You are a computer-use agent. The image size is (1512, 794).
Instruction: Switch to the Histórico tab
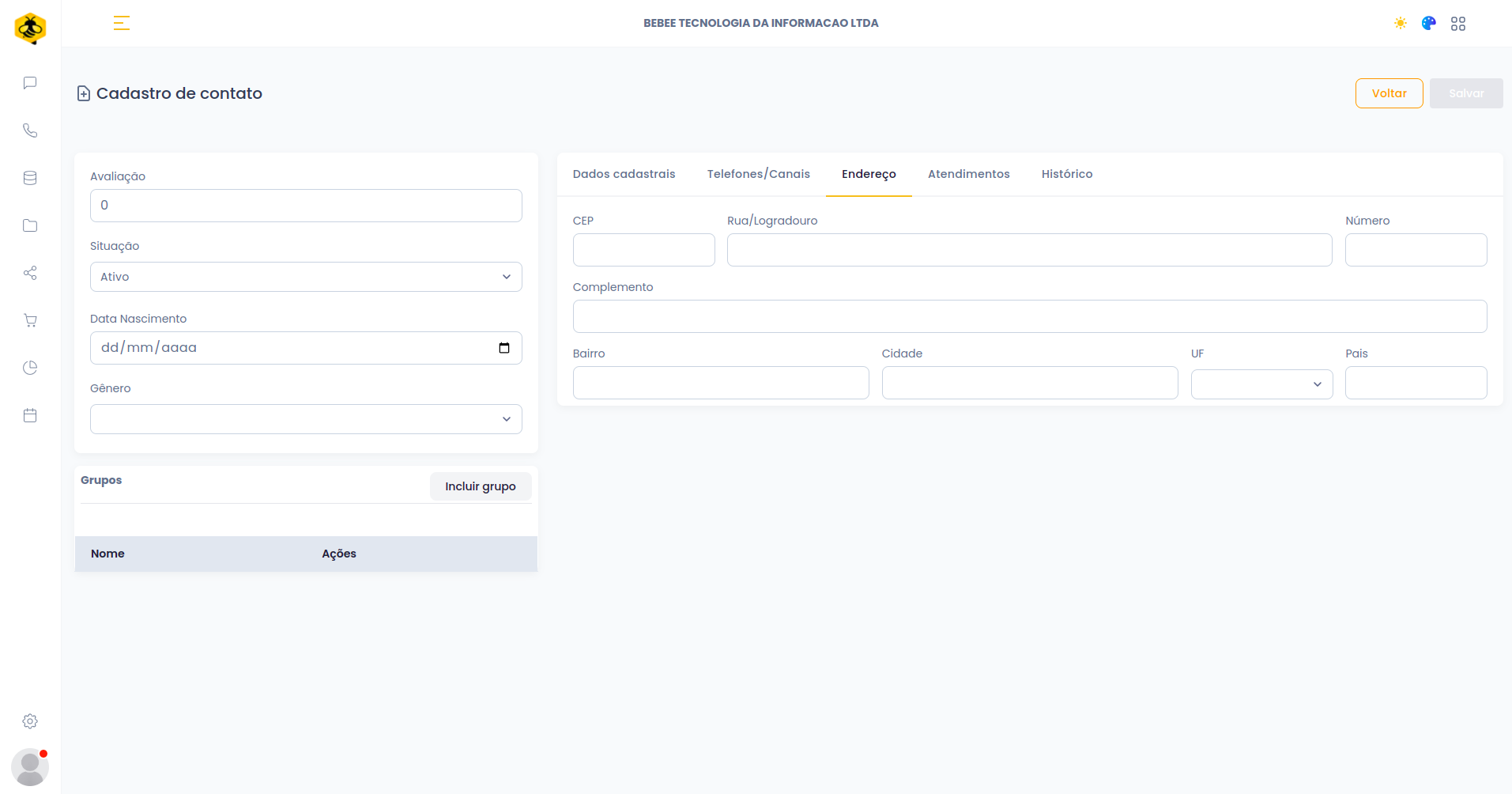click(1066, 174)
